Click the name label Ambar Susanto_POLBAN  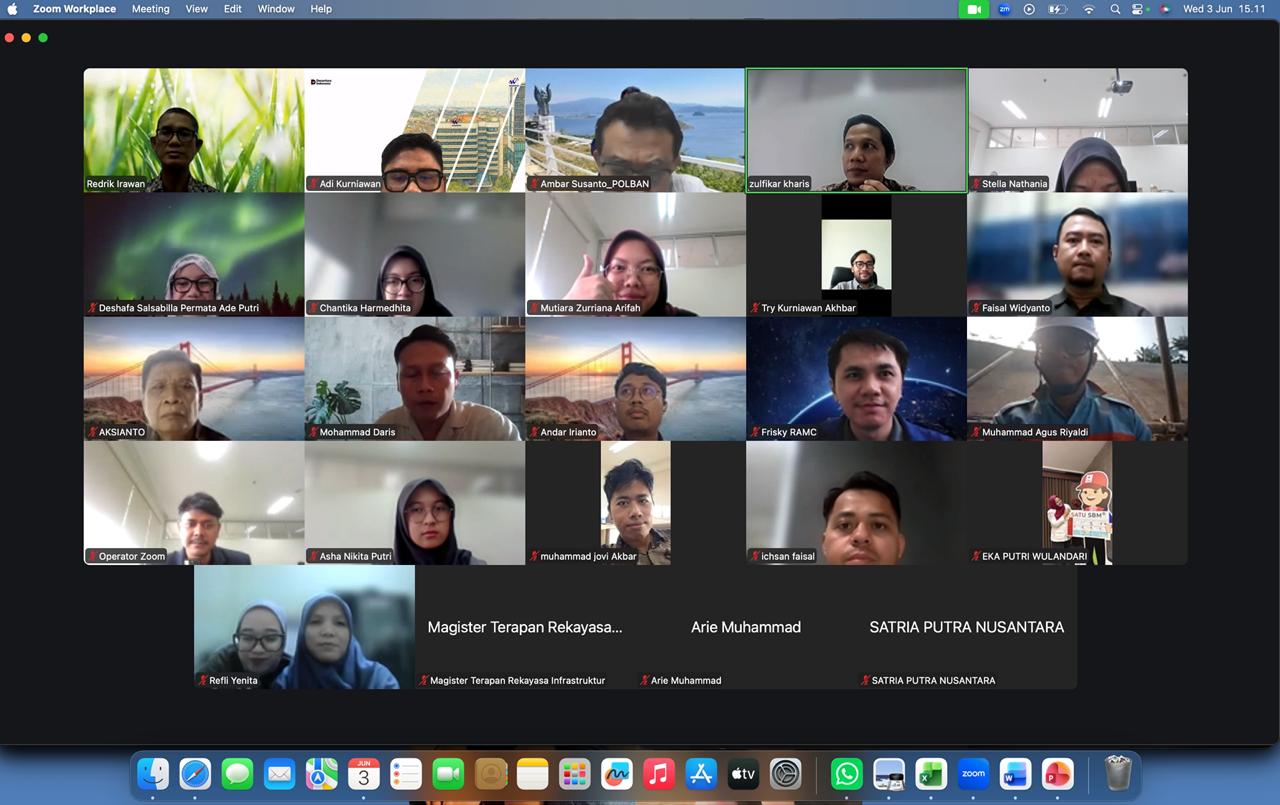coord(594,184)
